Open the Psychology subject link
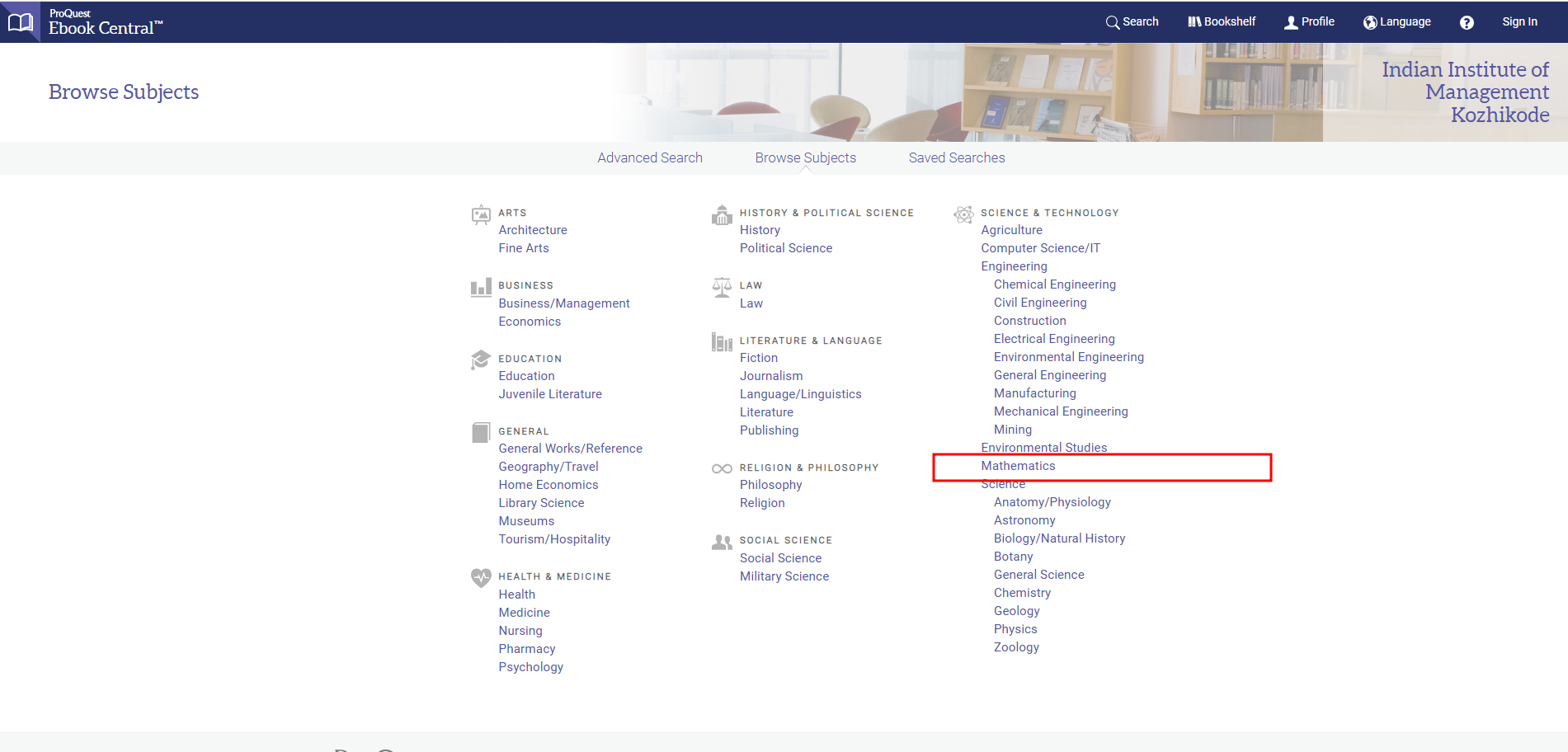 click(x=530, y=667)
